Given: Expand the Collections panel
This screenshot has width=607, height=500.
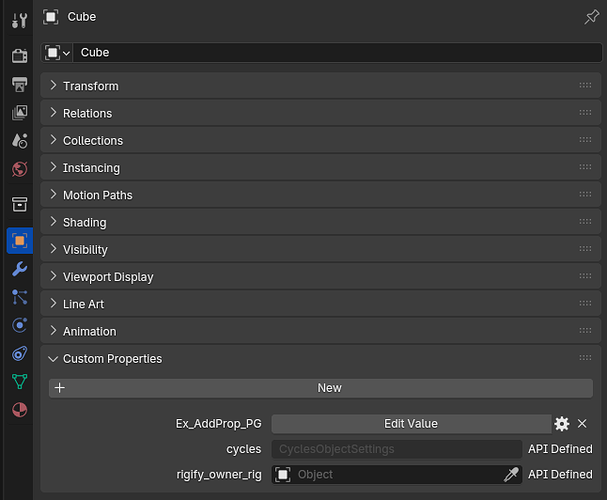Looking at the screenshot, I should 321,140.
